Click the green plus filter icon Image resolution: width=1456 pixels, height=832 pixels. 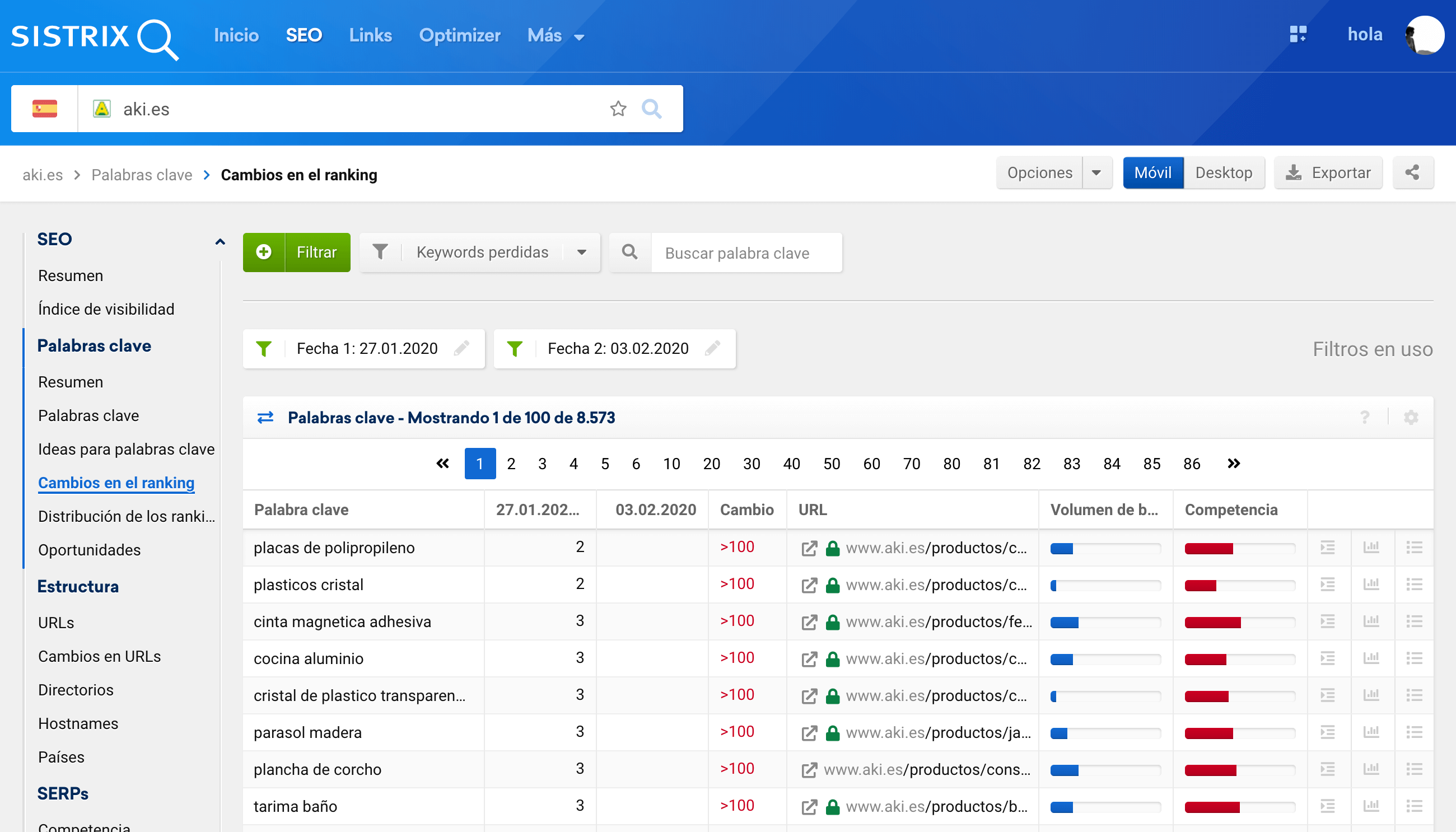[x=264, y=252]
